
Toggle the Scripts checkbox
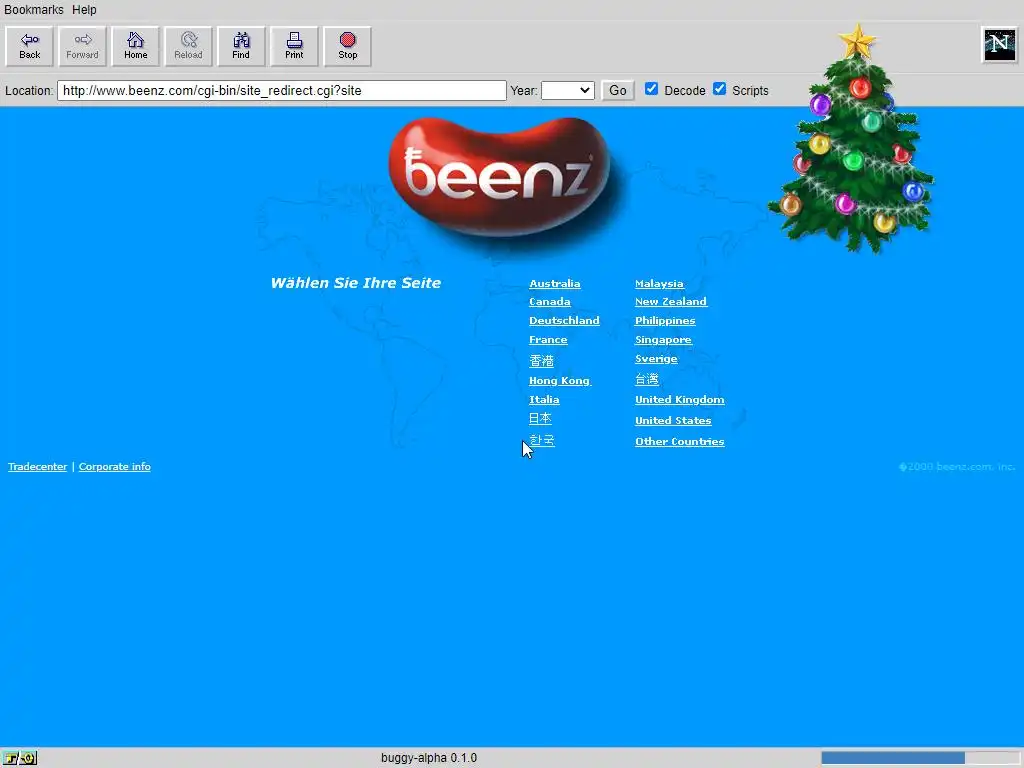pos(719,89)
